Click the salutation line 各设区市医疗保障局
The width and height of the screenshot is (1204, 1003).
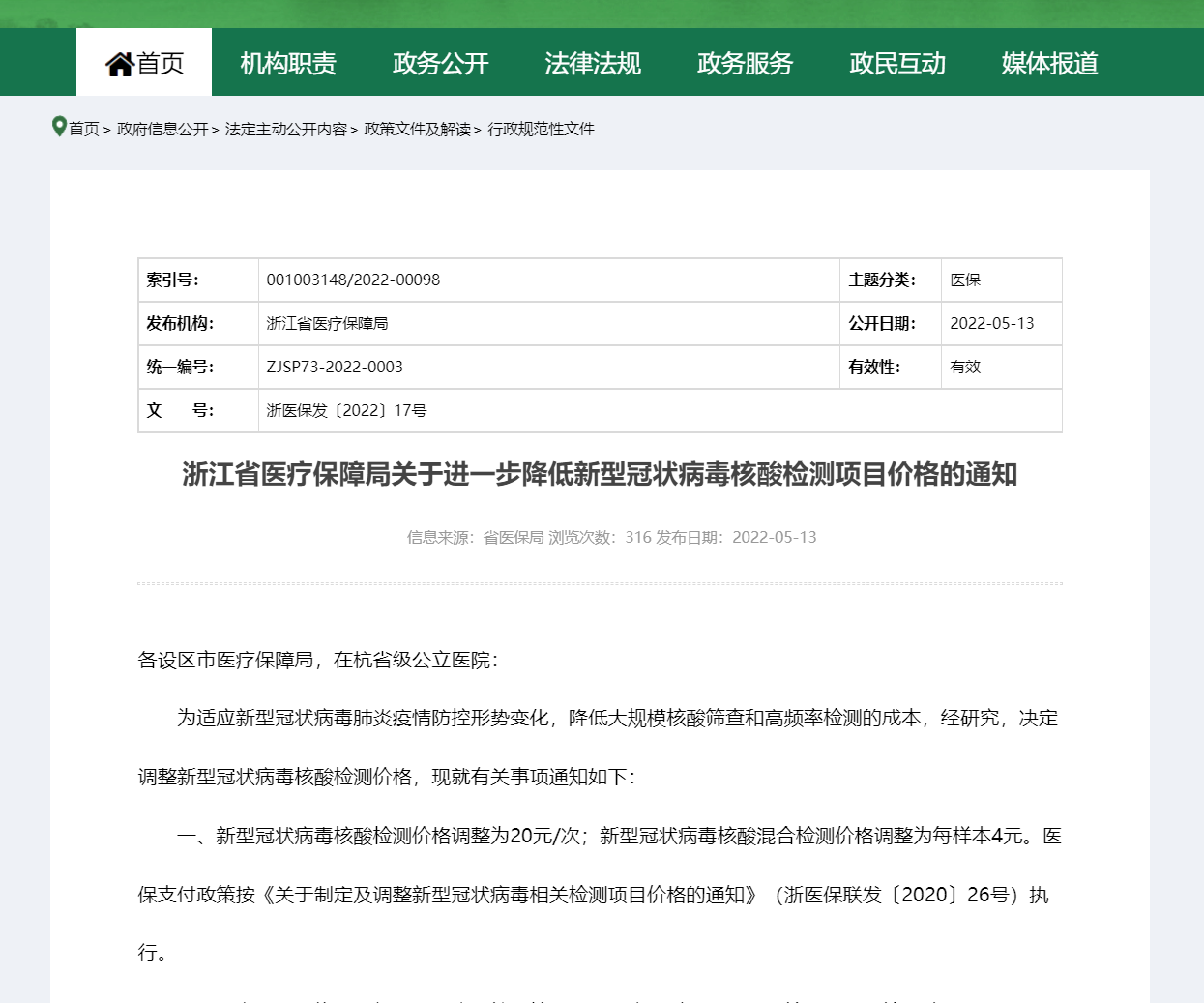318,660
